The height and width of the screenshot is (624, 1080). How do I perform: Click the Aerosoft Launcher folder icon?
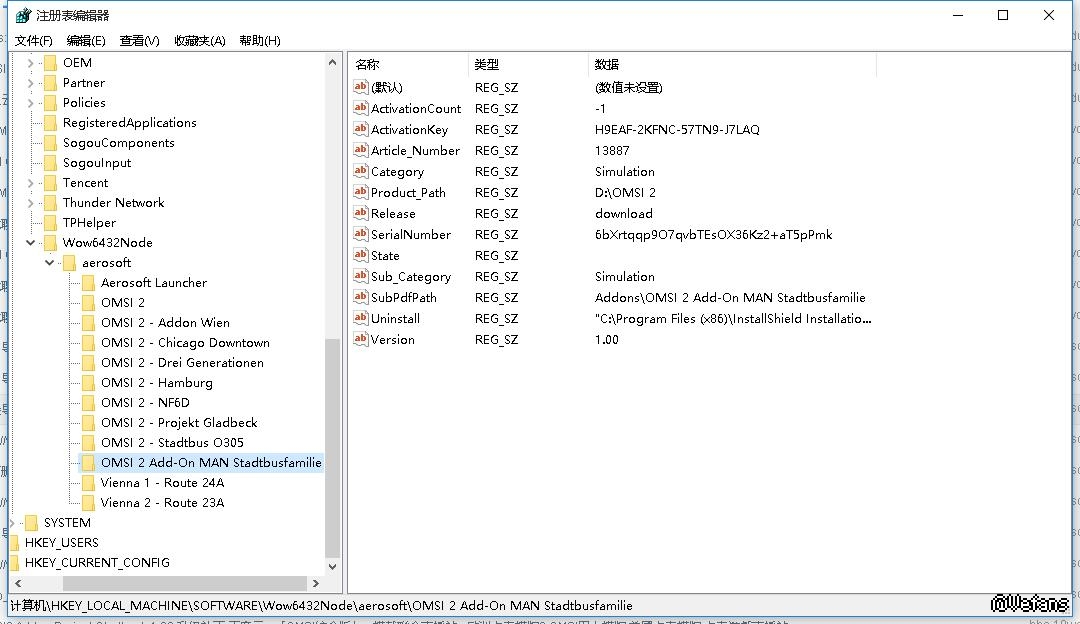click(x=88, y=283)
